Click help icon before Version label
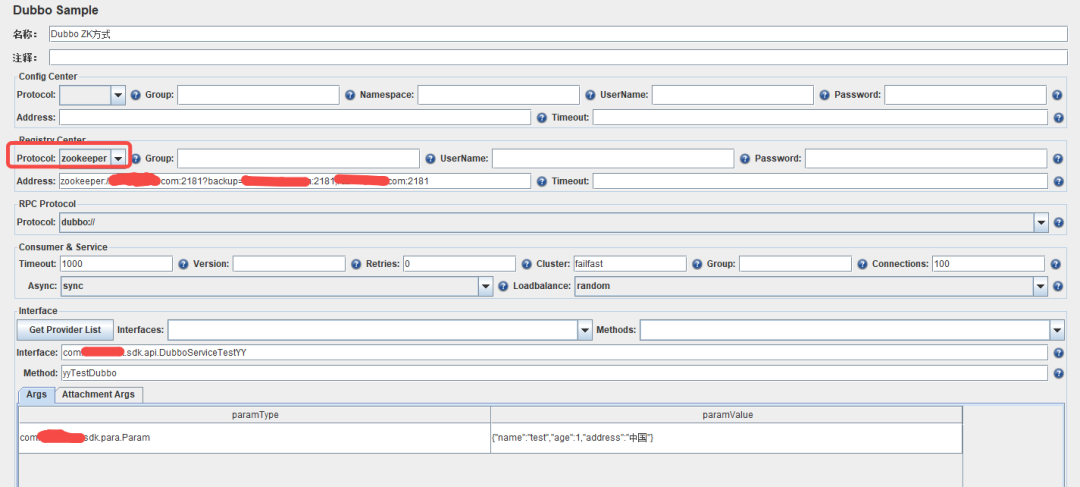This screenshot has width=1080, height=487. (183, 264)
